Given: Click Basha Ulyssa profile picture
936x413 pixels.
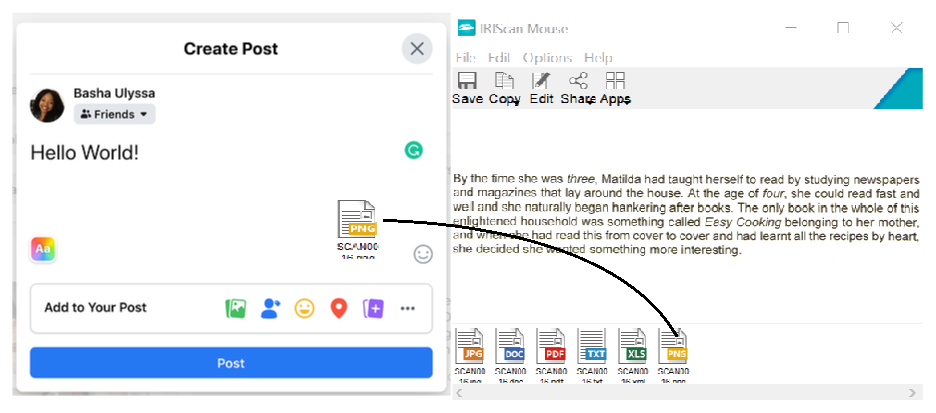Looking at the screenshot, I should tap(47, 106).
